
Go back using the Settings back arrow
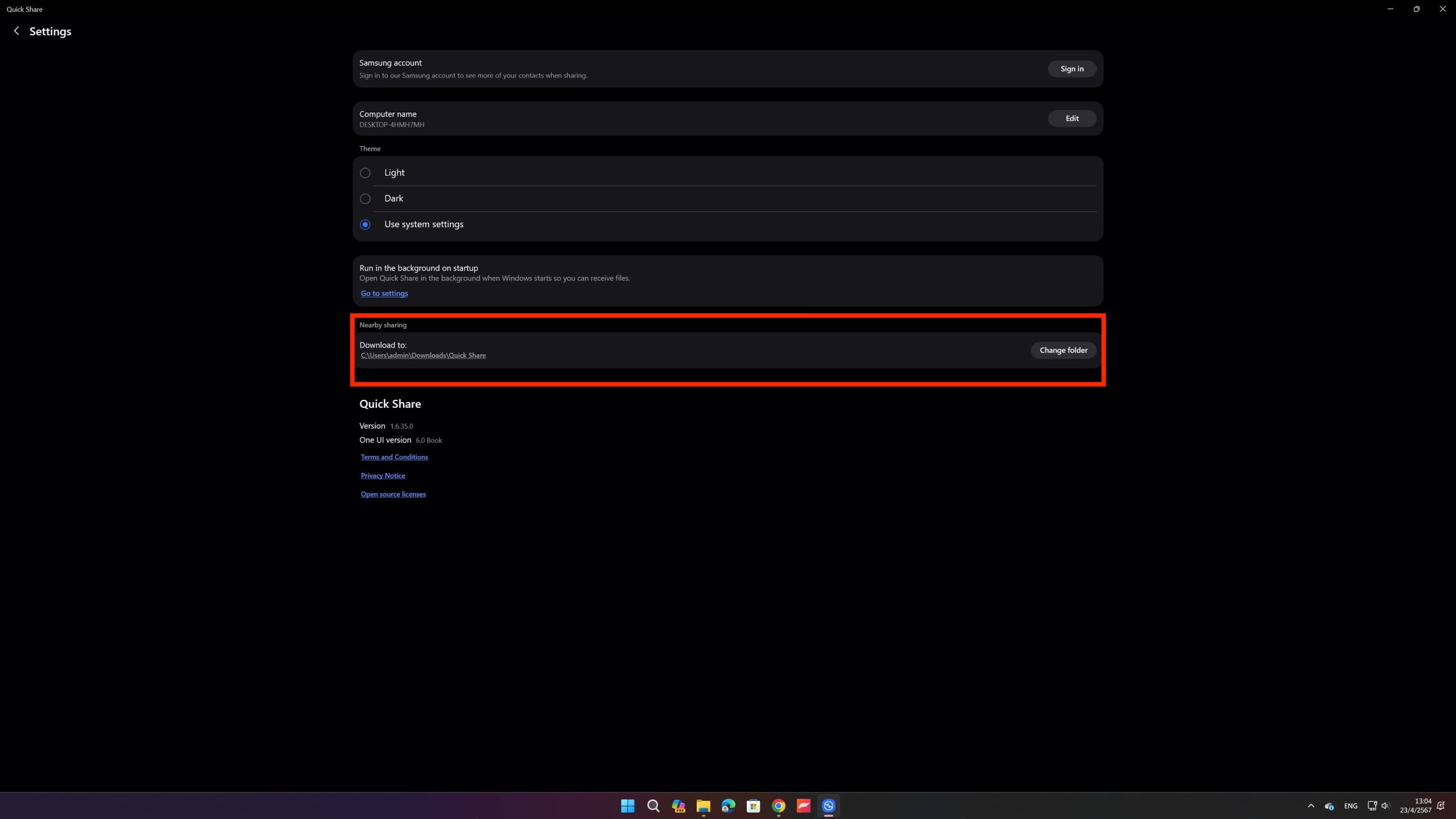(16, 31)
